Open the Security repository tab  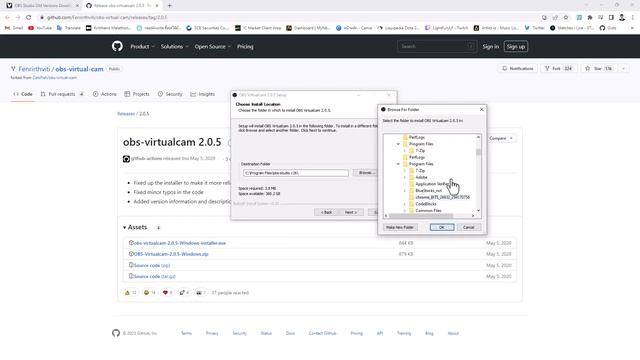point(170,94)
